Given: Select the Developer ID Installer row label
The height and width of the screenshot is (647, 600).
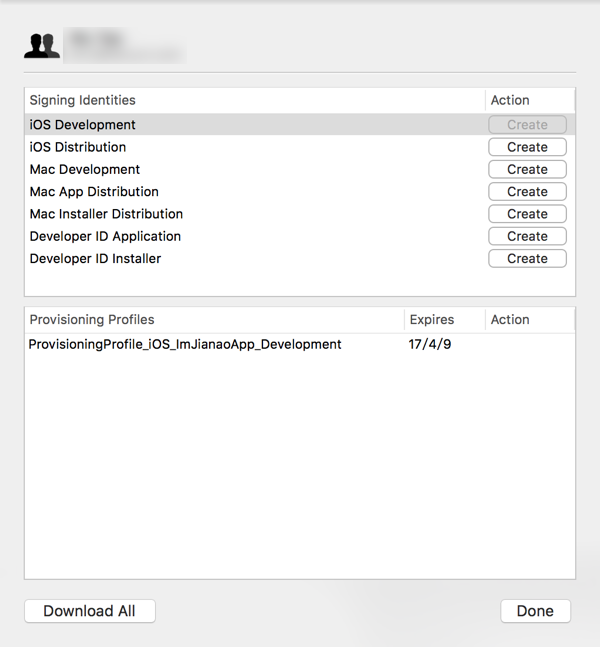Looking at the screenshot, I should pyautogui.click(x=95, y=258).
